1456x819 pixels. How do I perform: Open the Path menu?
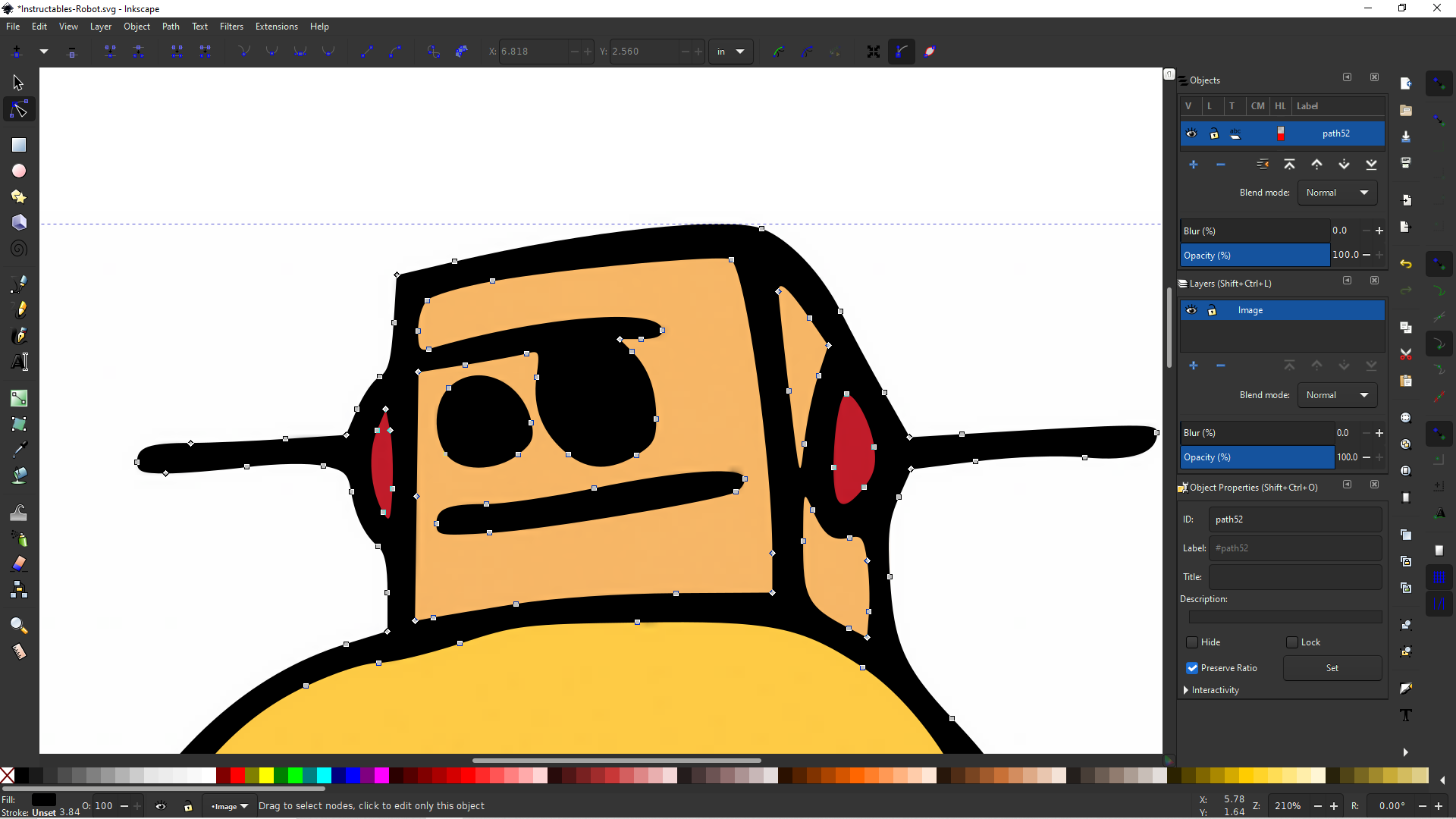[171, 27]
